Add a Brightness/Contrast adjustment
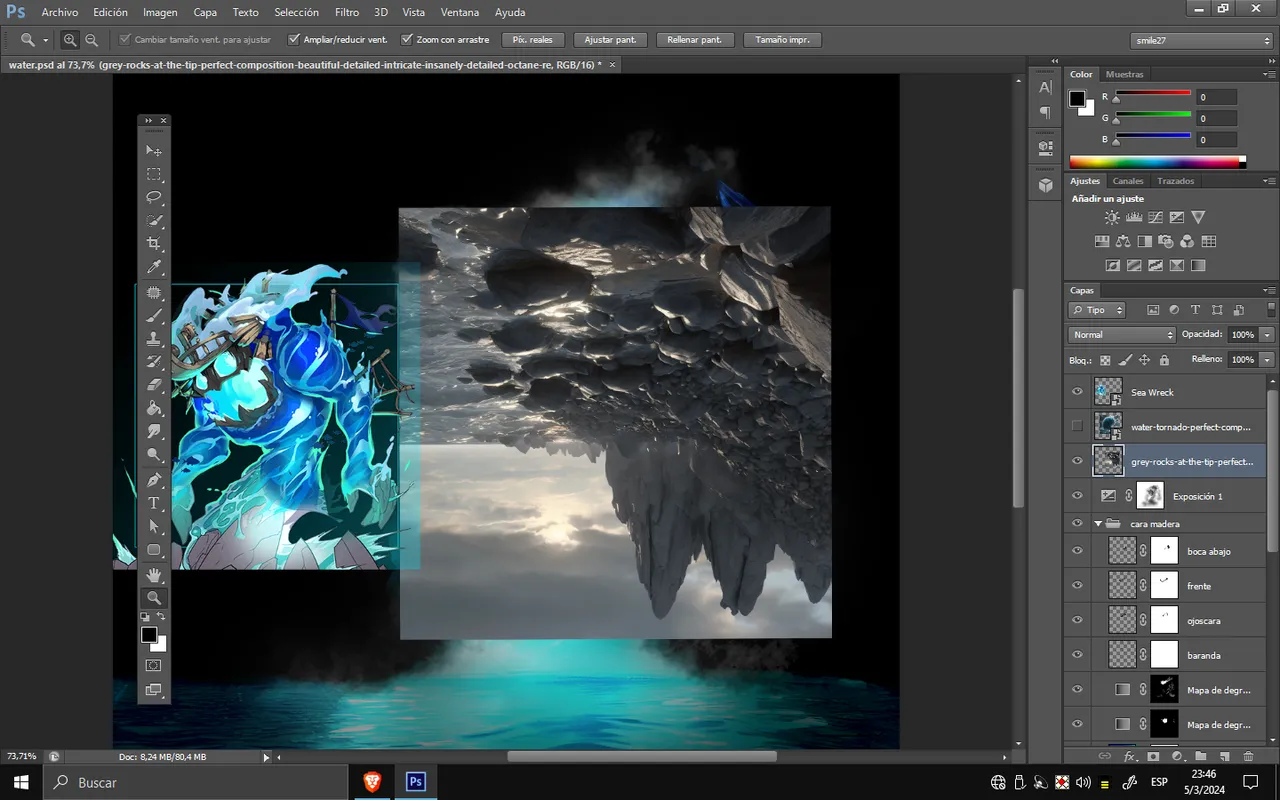This screenshot has width=1280, height=800. (x=1112, y=217)
